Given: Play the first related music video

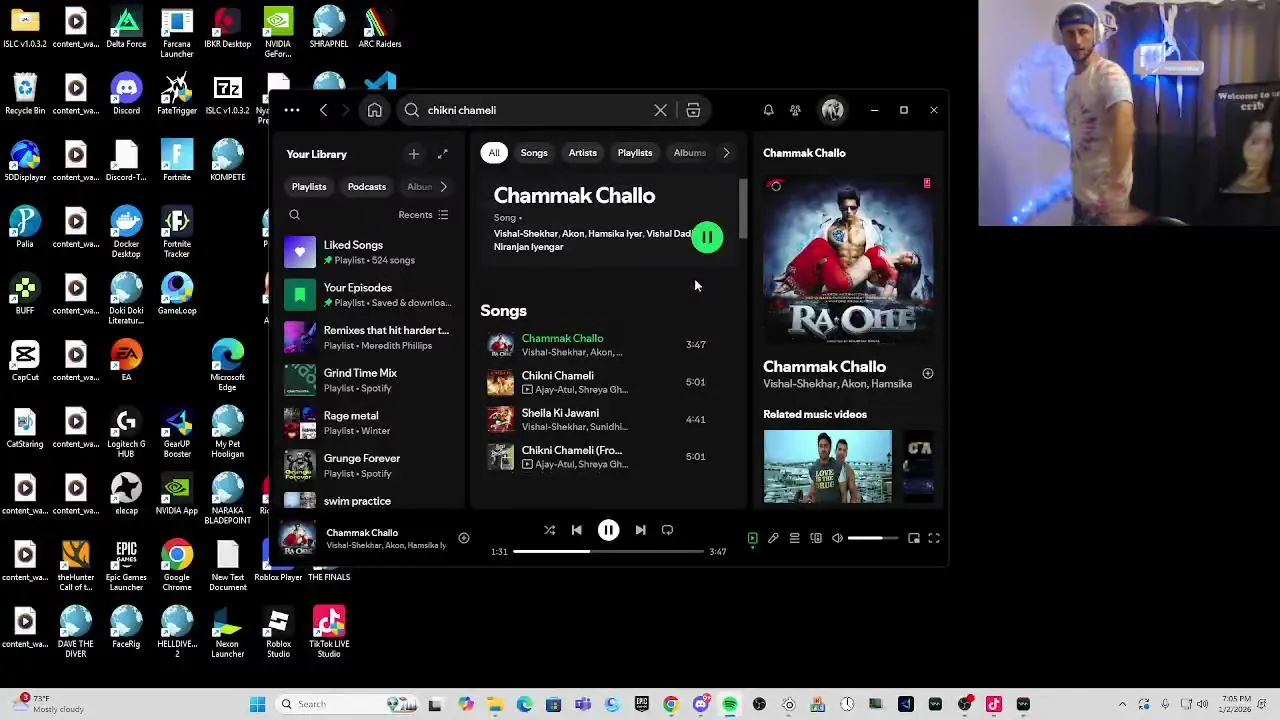Looking at the screenshot, I should tap(827, 467).
